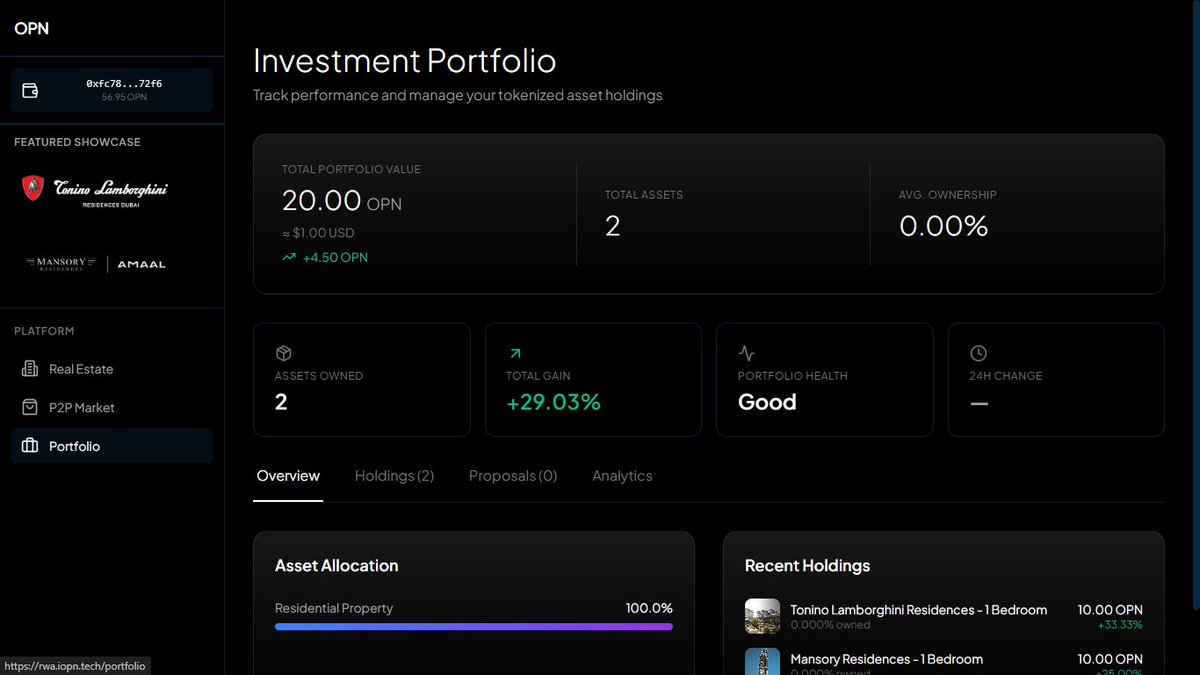Open the Tonino Lamborghini Residences Dubai showcase

coord(96,189)
